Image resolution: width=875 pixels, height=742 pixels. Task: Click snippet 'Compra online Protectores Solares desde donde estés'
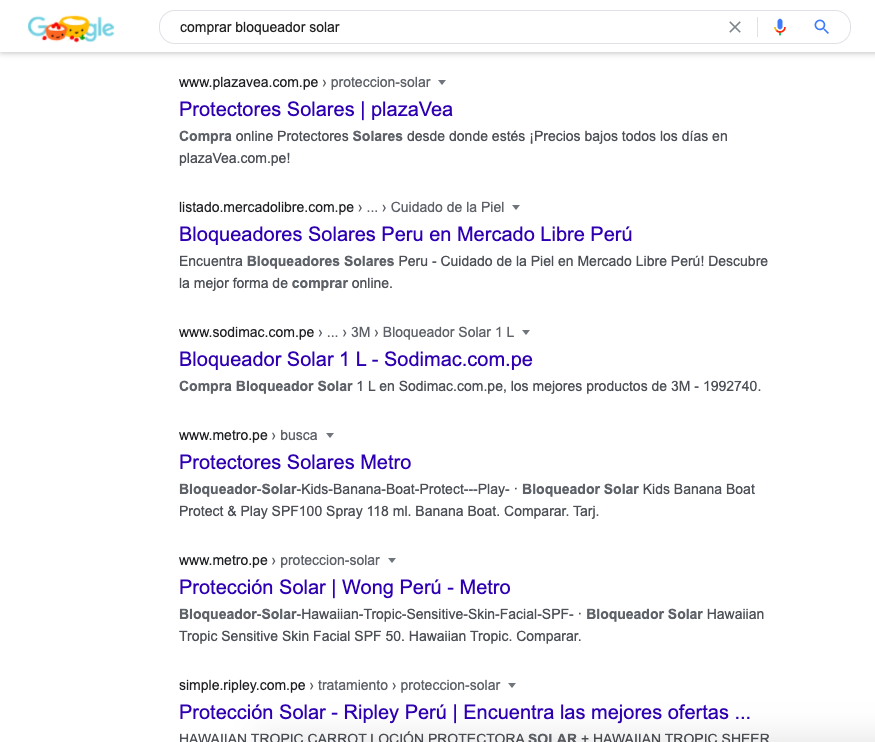coord(453,147)
